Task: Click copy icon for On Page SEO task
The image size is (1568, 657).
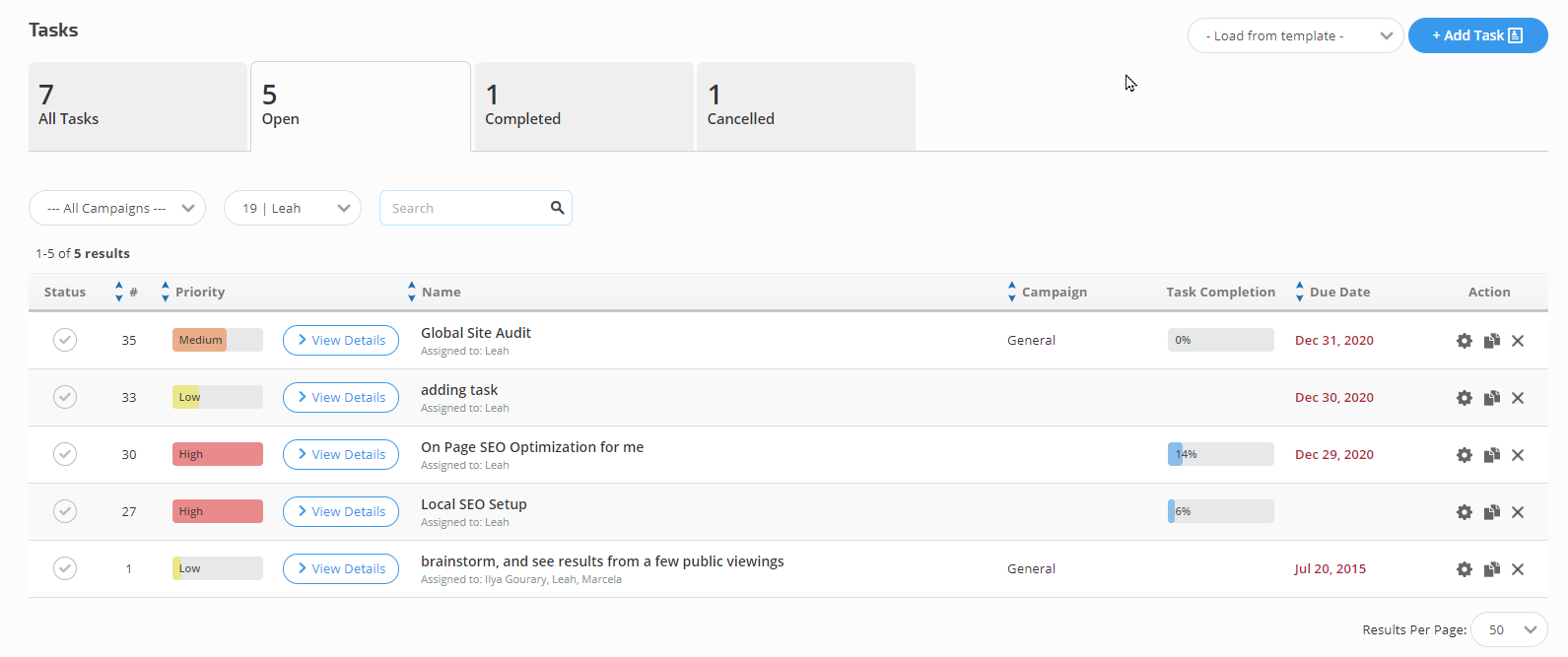Action: 1491,455
